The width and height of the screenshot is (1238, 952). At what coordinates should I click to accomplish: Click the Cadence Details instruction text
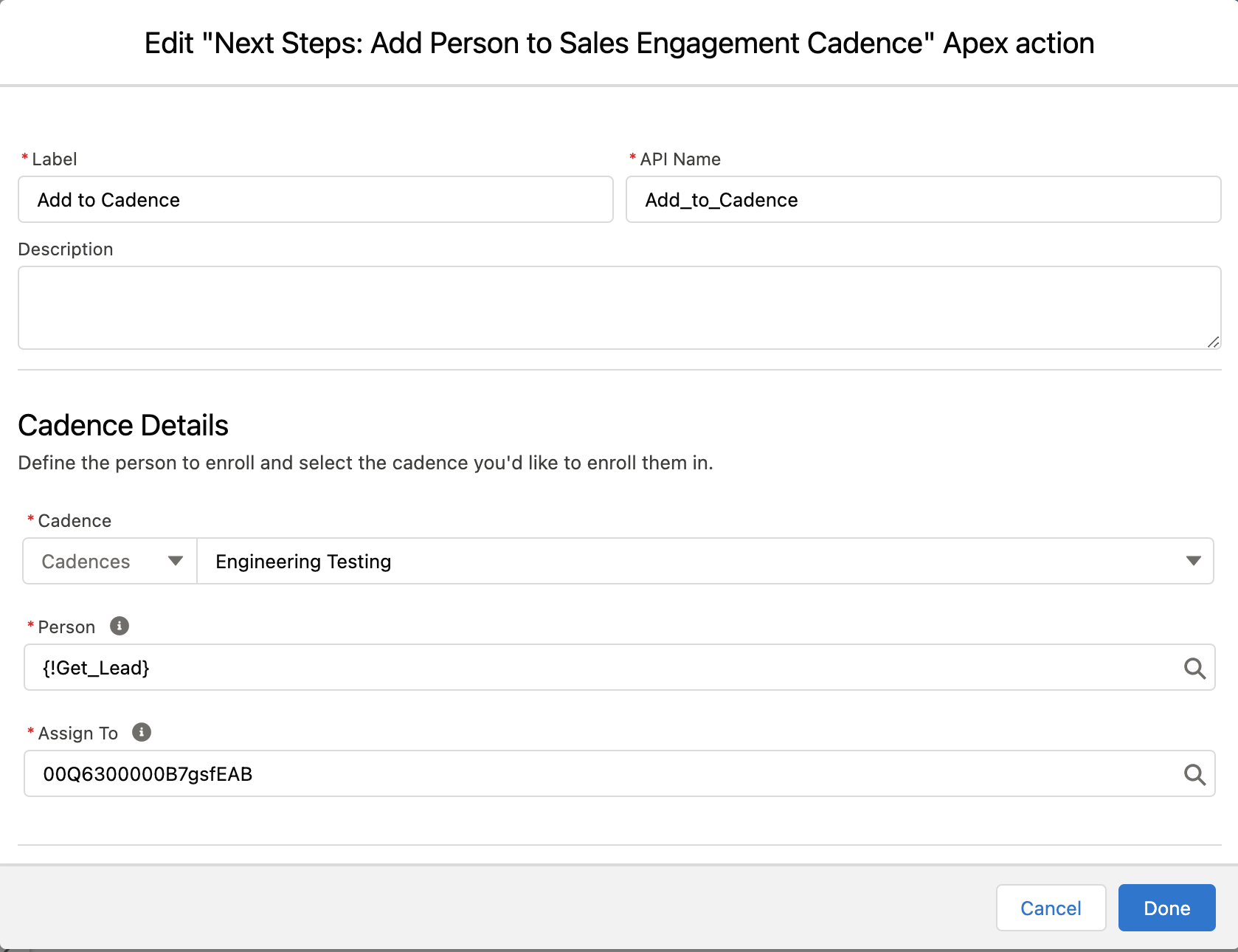coord(365,463)
